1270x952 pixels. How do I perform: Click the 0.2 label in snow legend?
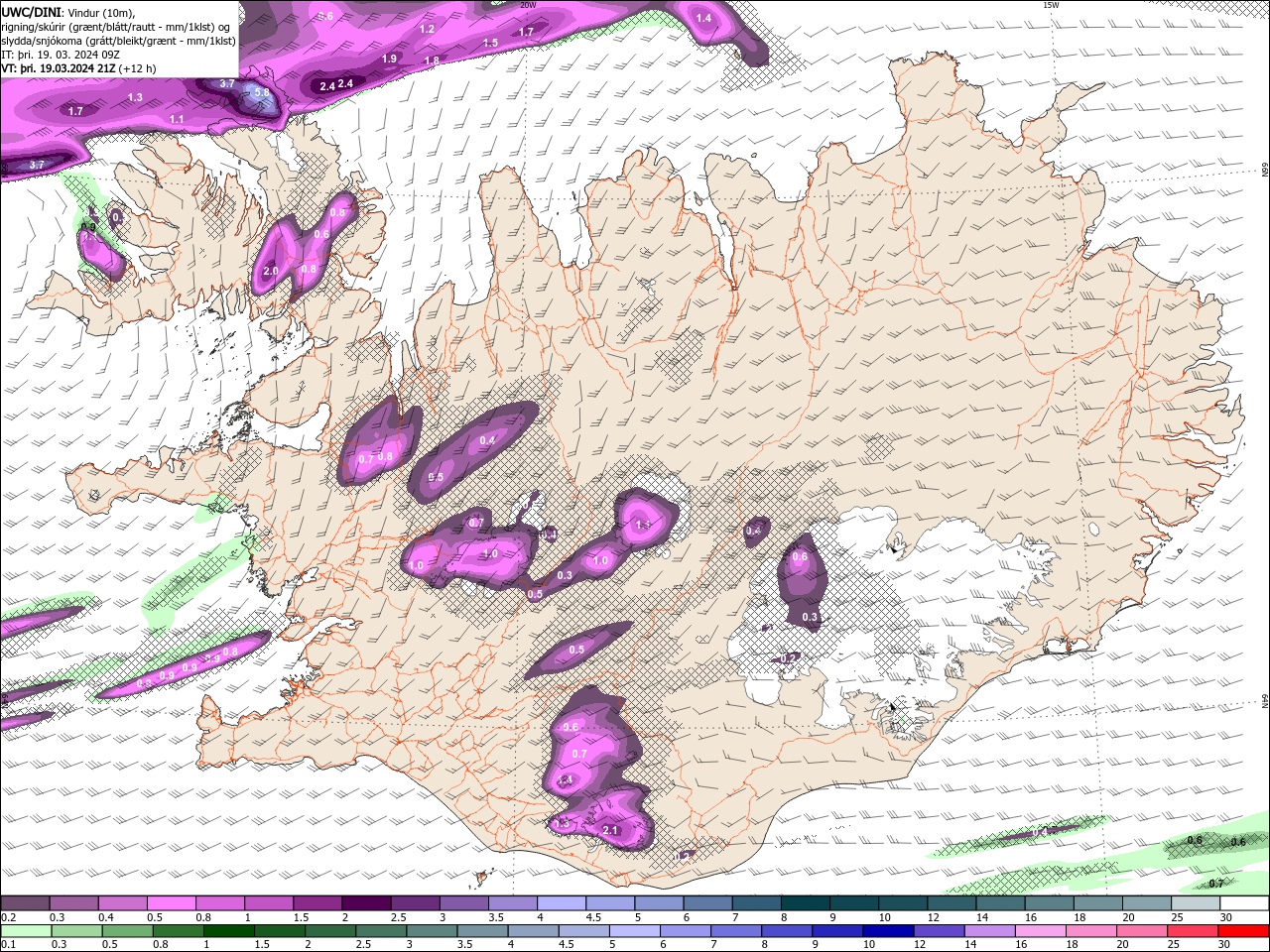tap(8, 918)
